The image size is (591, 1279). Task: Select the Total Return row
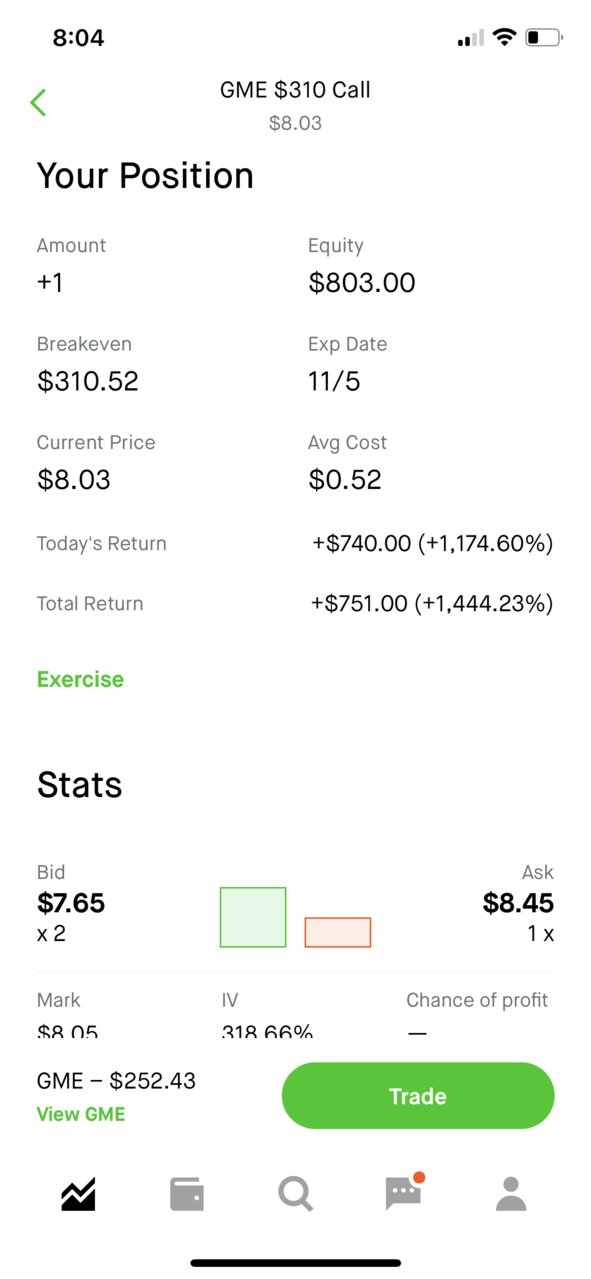pyautogui.click(x=295, y=603)
